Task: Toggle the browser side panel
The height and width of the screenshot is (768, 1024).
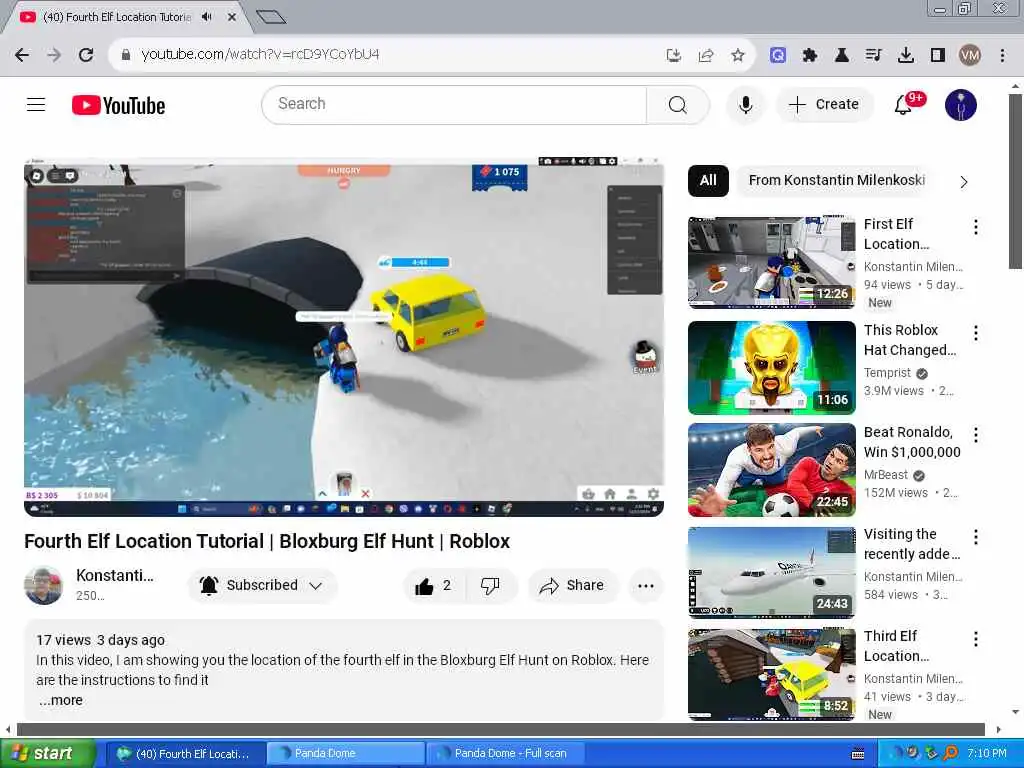Action: (x=938, y=55)
